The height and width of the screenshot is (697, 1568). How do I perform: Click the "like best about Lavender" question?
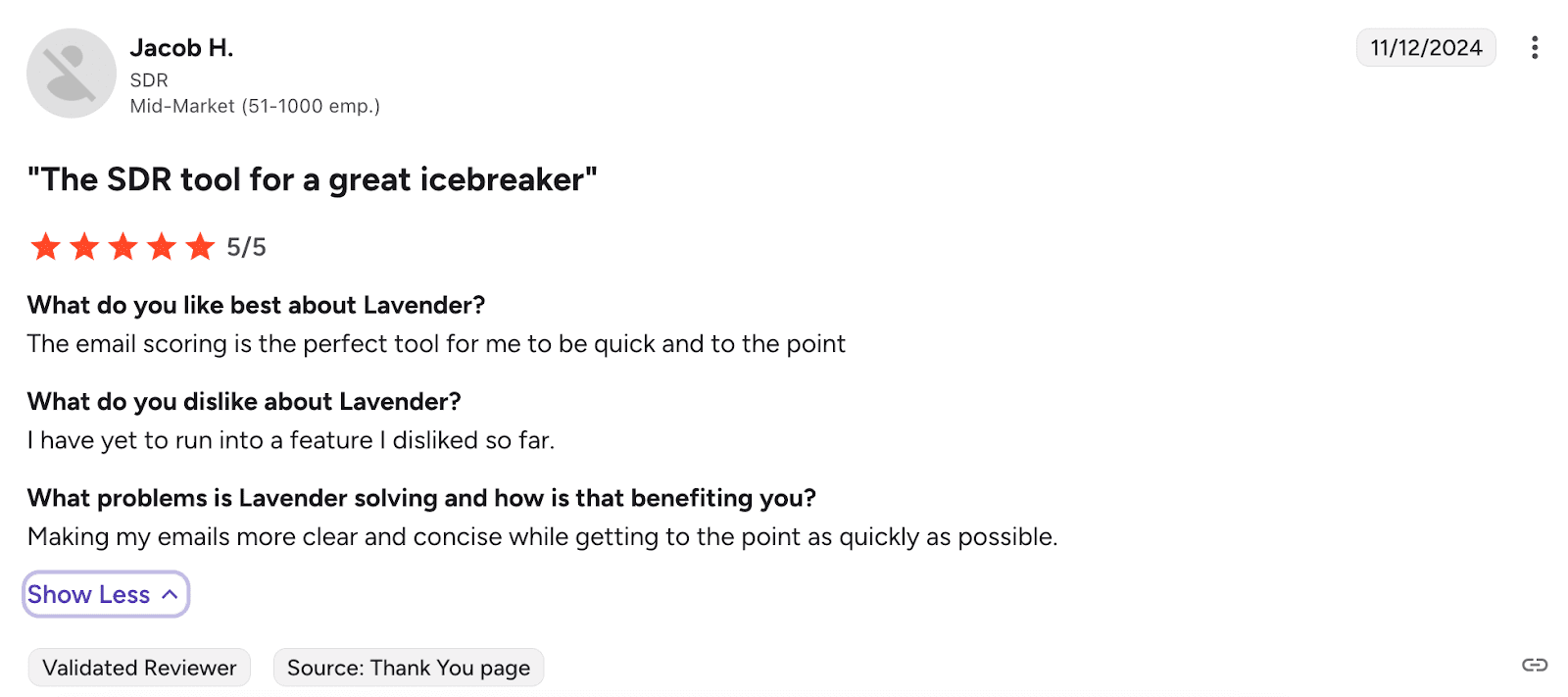tap(256, 306)
